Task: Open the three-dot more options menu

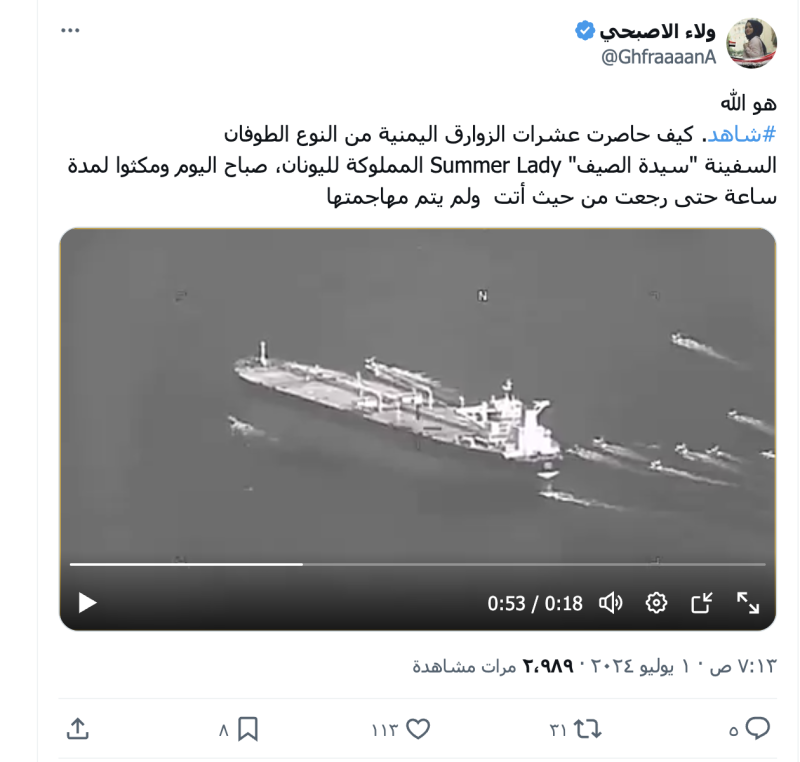Action: 70,31
